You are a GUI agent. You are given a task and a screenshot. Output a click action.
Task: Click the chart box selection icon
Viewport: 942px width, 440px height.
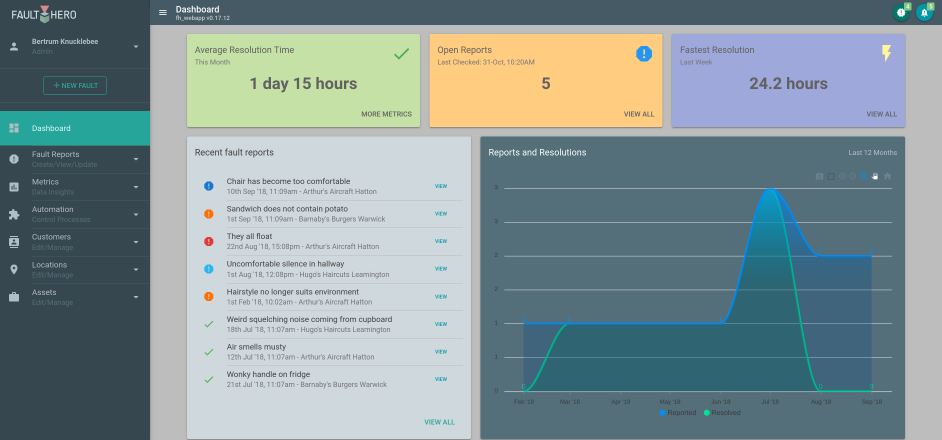pos(831,176)
